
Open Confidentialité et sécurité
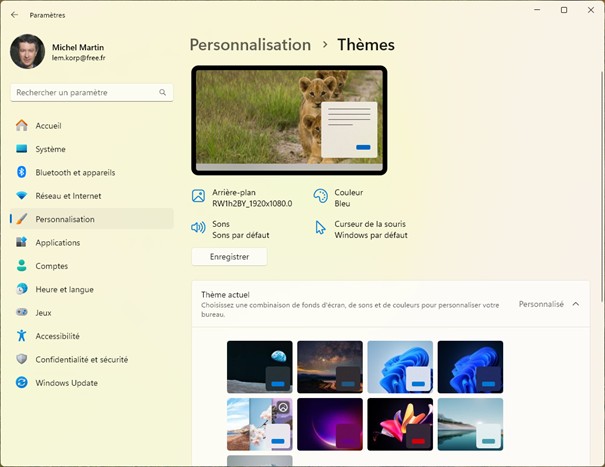92,359
